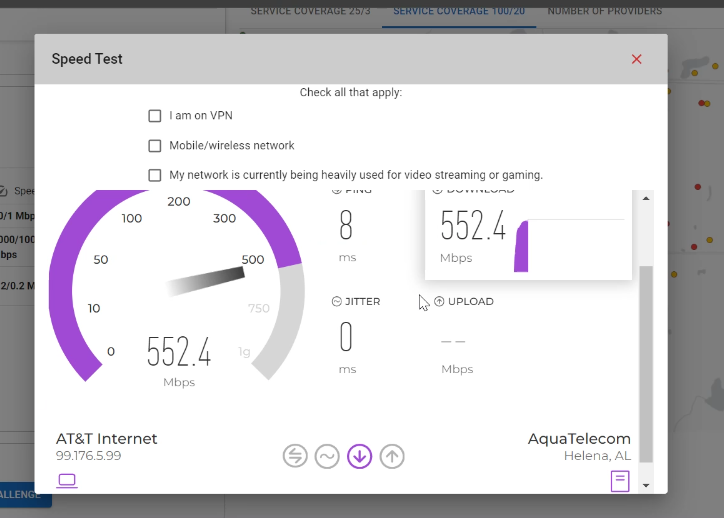Click the AT&T Internet provider name
The height and width of the screenshot is (518, 724).
(107, 439)
